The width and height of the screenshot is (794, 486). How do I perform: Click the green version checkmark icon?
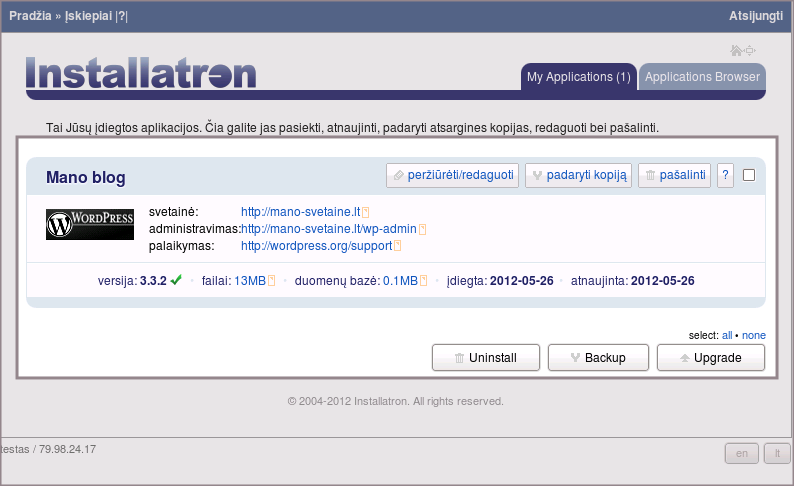(x=176, y=281)
